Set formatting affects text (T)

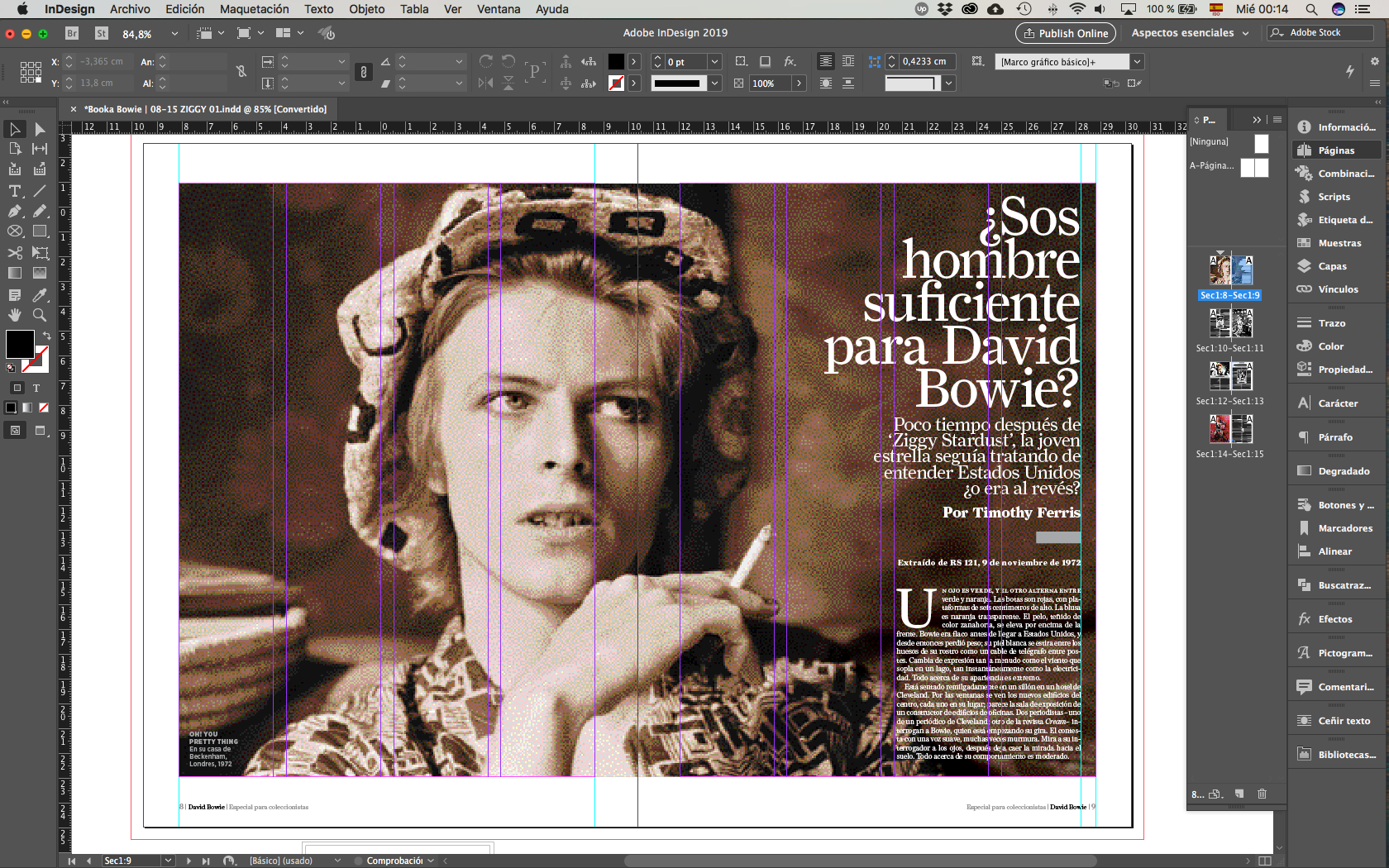[36, 388]
